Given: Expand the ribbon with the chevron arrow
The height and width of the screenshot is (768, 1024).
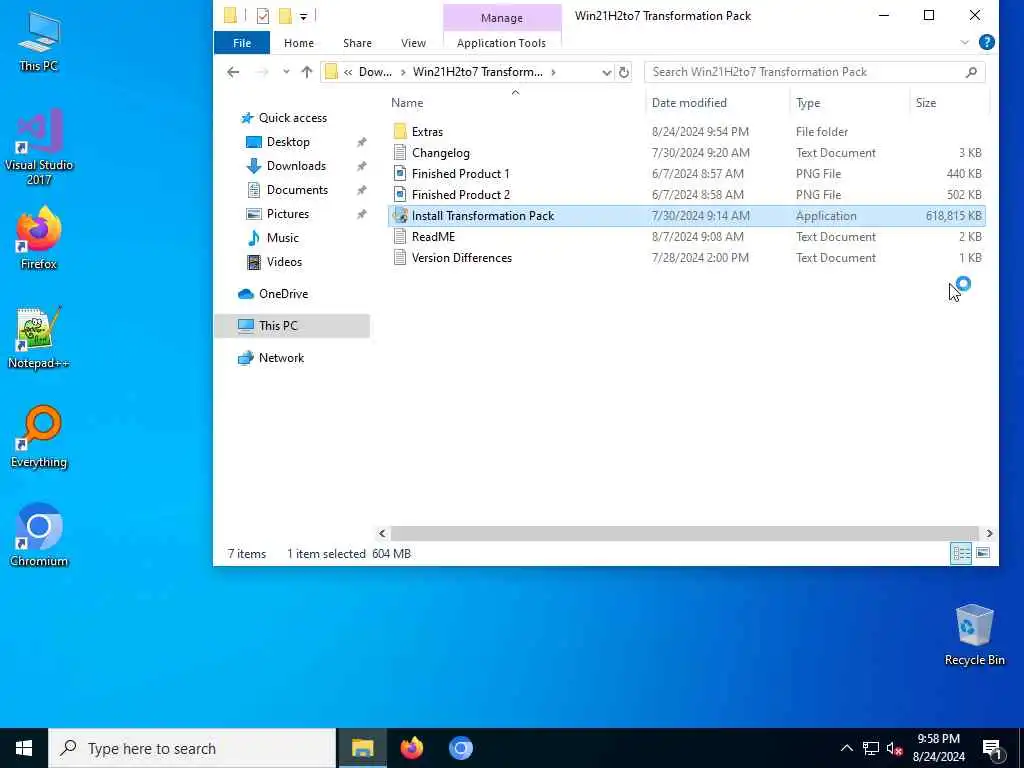Looking at the screenshot, I should [965, 42].
